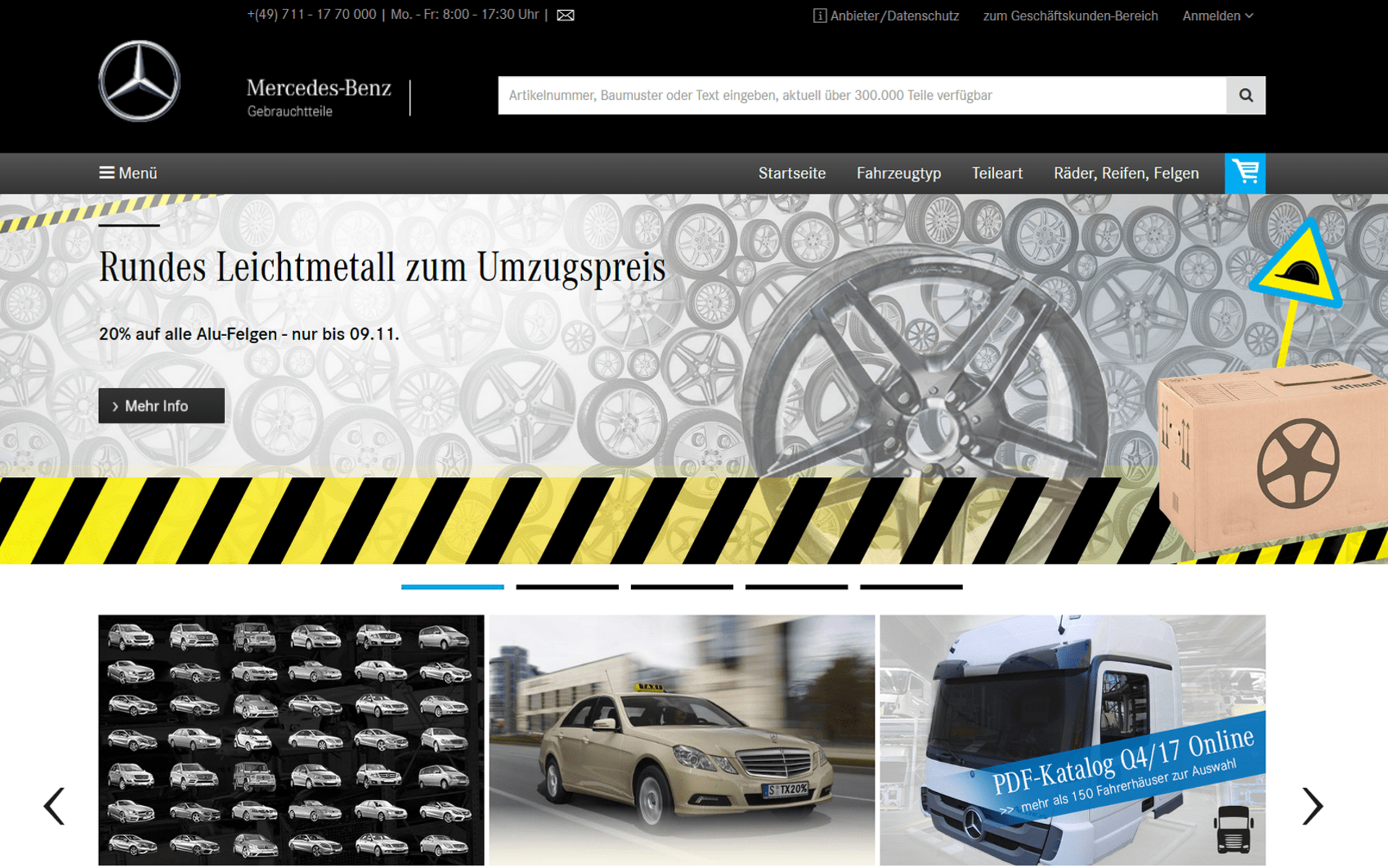Jump to the fifth banner slide indicator
Viewport: 1388px width, 868px height.
coord(911,587)
